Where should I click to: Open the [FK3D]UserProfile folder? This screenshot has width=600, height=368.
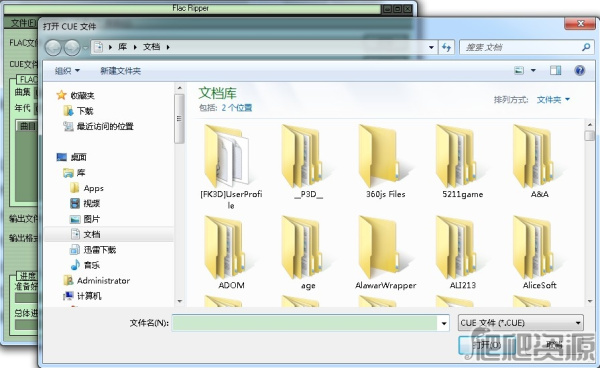[x=231, y=167]
